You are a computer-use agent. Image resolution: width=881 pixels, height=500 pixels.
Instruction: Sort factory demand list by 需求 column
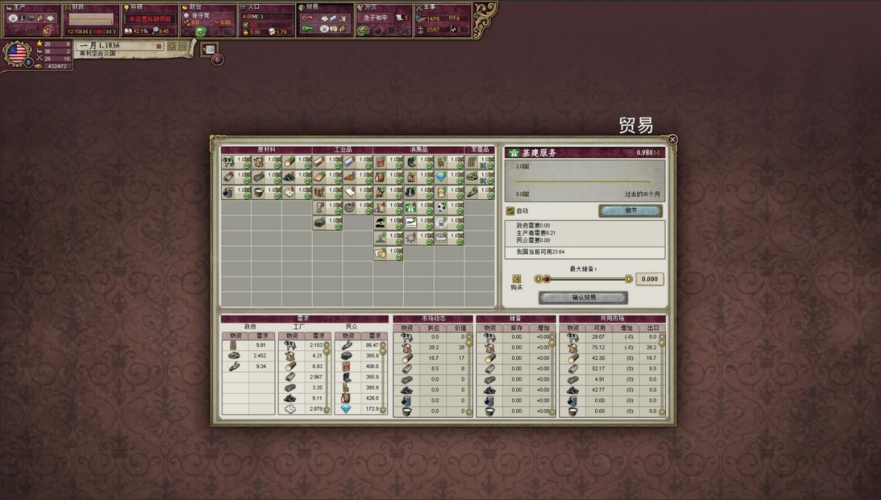click(x=318, y=335)
